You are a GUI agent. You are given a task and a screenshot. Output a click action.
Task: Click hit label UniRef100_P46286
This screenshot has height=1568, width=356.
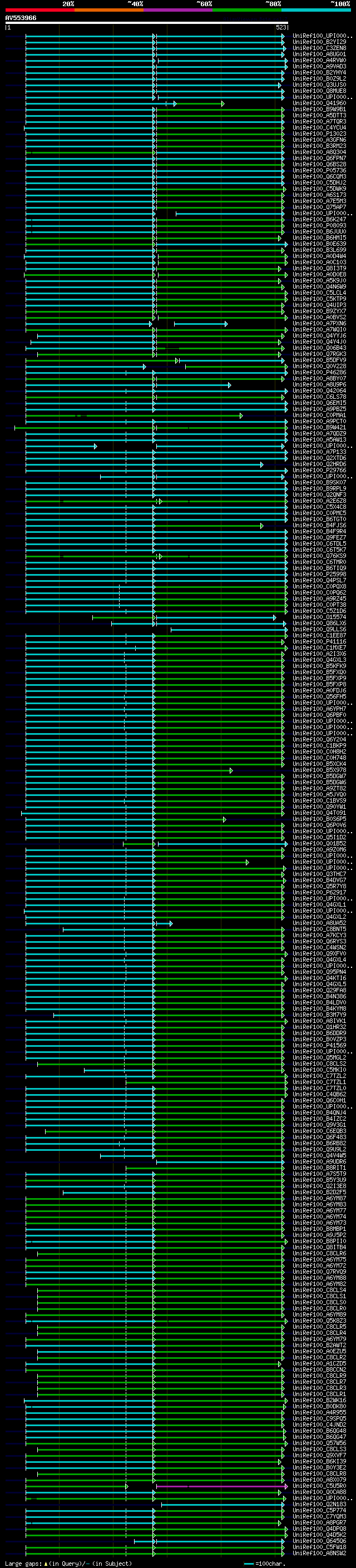[319, 373]
